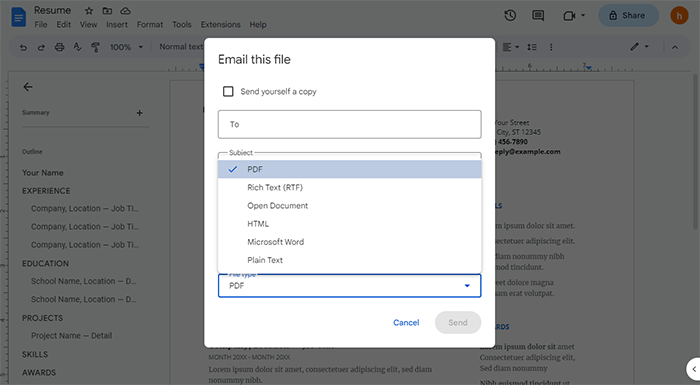Screen dimensions: 700x385
Task: Expand video call options arrow
Action: [x=583, y=16]
